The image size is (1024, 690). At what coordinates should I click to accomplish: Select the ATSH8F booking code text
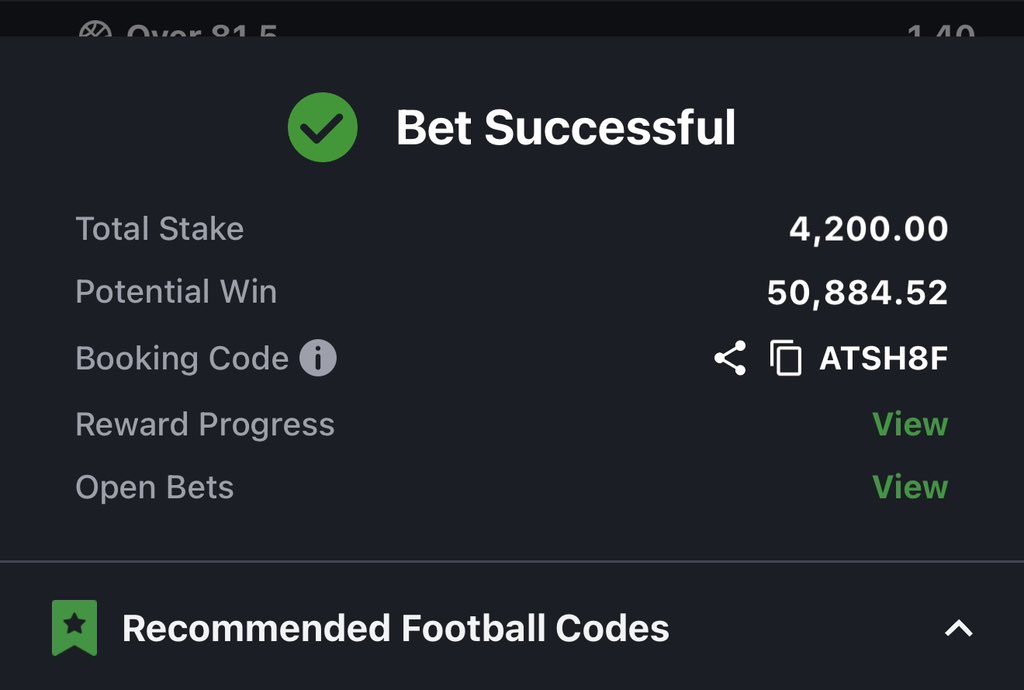pos(883,358)
